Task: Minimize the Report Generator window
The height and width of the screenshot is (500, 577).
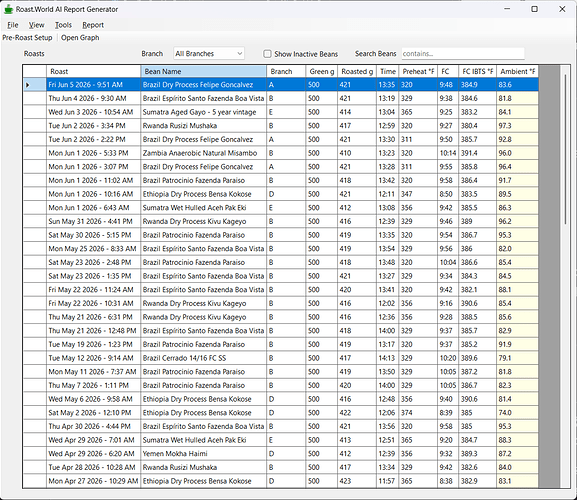Action: [x=507, y=9]
